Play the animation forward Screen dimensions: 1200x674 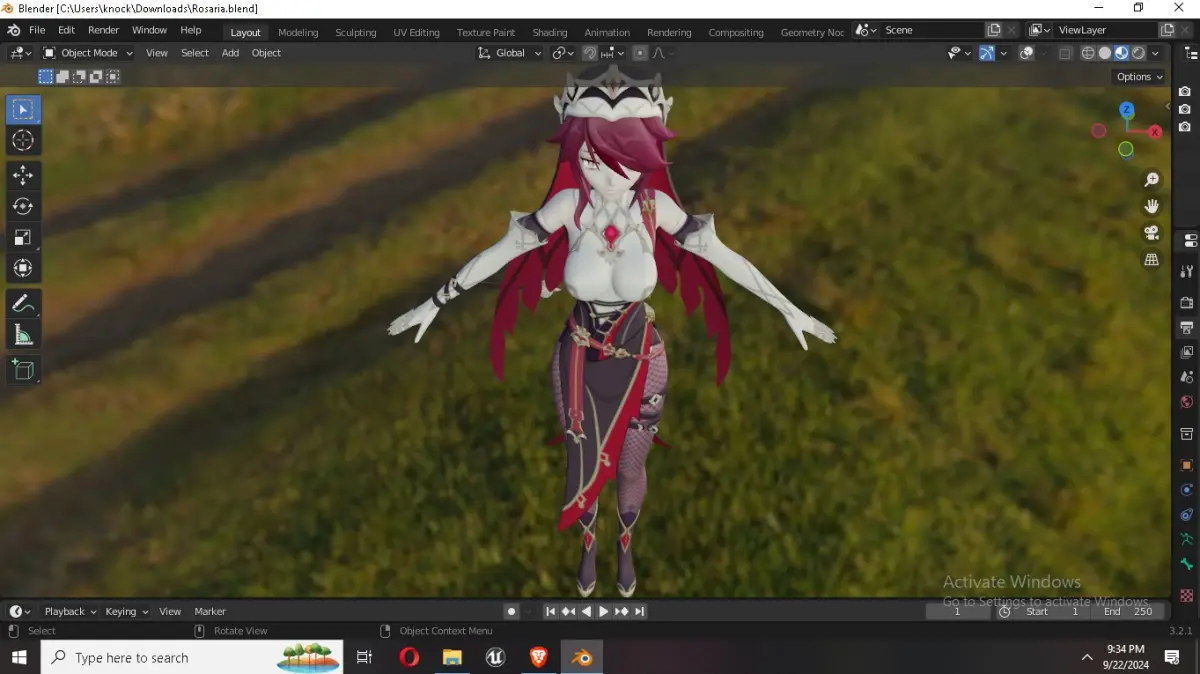tap(604, 611)
